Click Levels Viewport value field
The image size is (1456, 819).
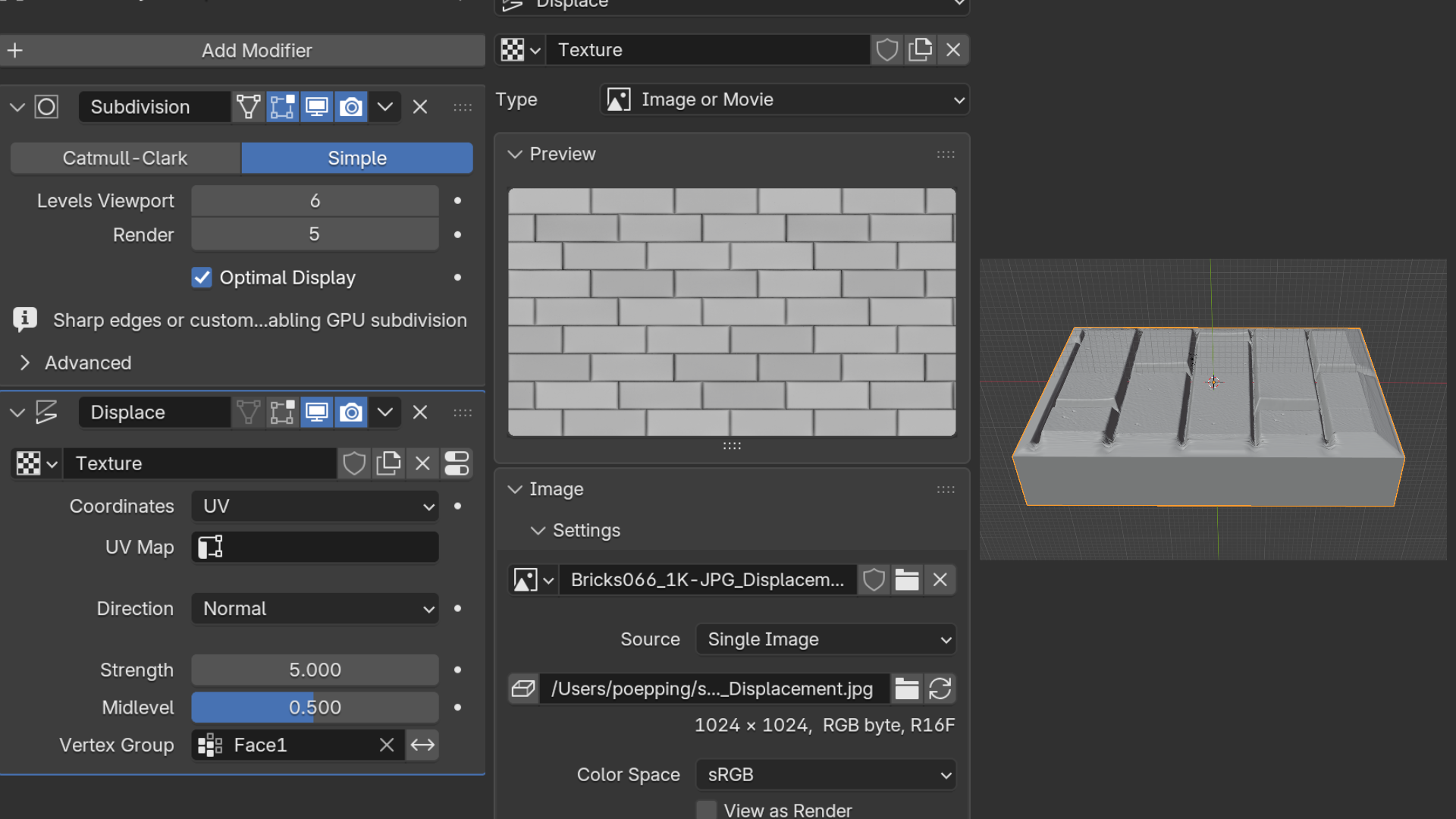pos(315,201)
